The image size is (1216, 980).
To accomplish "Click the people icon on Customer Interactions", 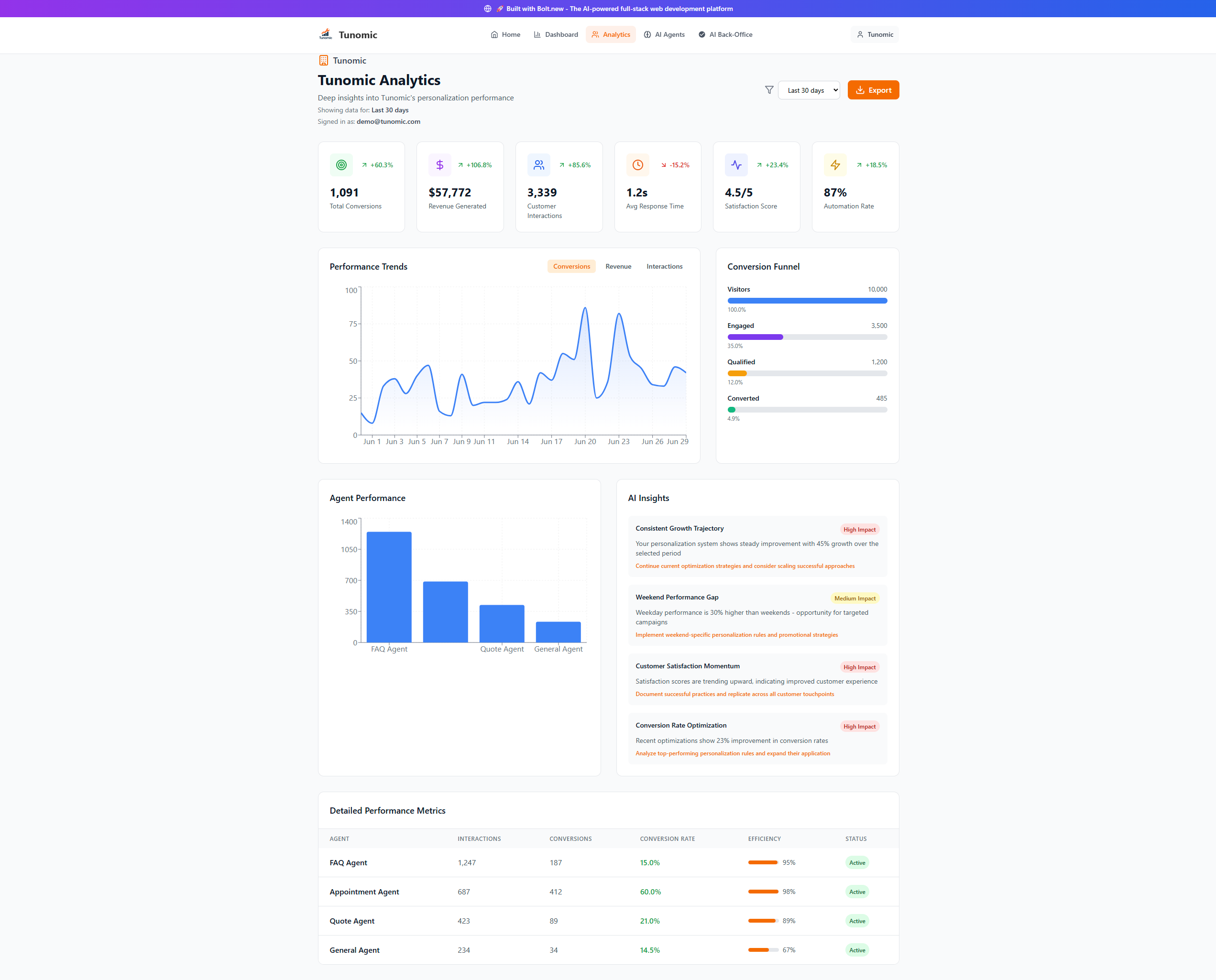I will [538, 165].
